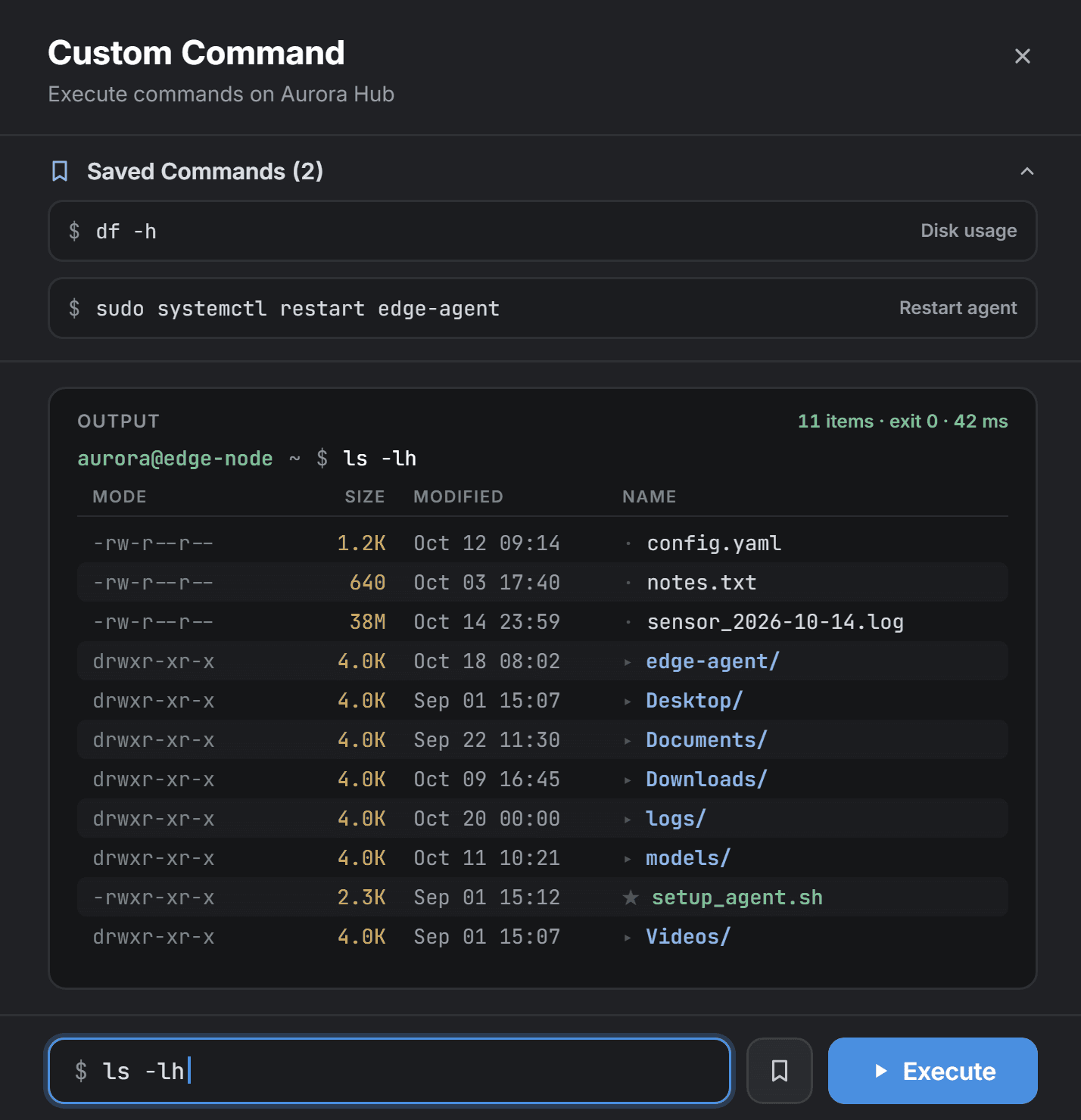Viewport: 1081px width, 1120px height.
Task: Click the 38M size value
Action: click(x=368, y=622)
